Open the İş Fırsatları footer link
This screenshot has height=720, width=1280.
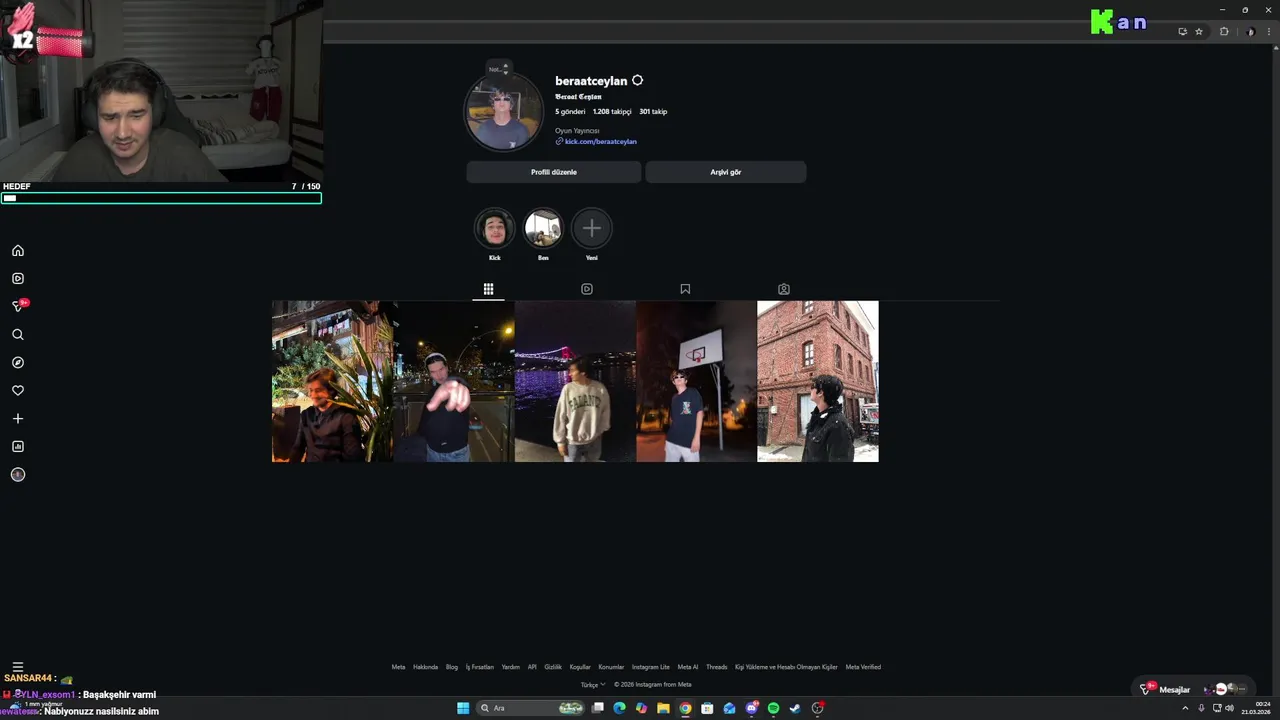(480, 667)
